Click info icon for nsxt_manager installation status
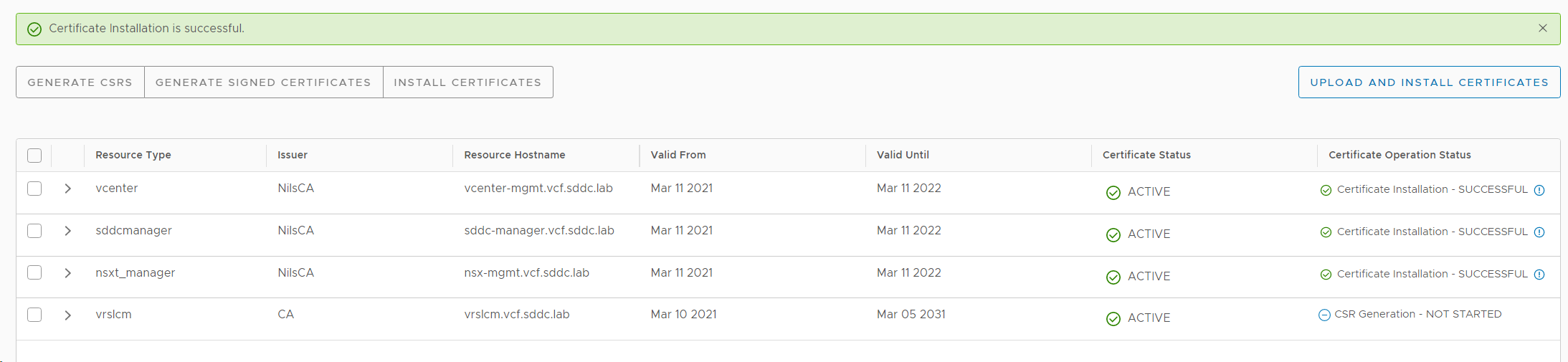Screen dimensions: 1568x362 click(1539, 275)
